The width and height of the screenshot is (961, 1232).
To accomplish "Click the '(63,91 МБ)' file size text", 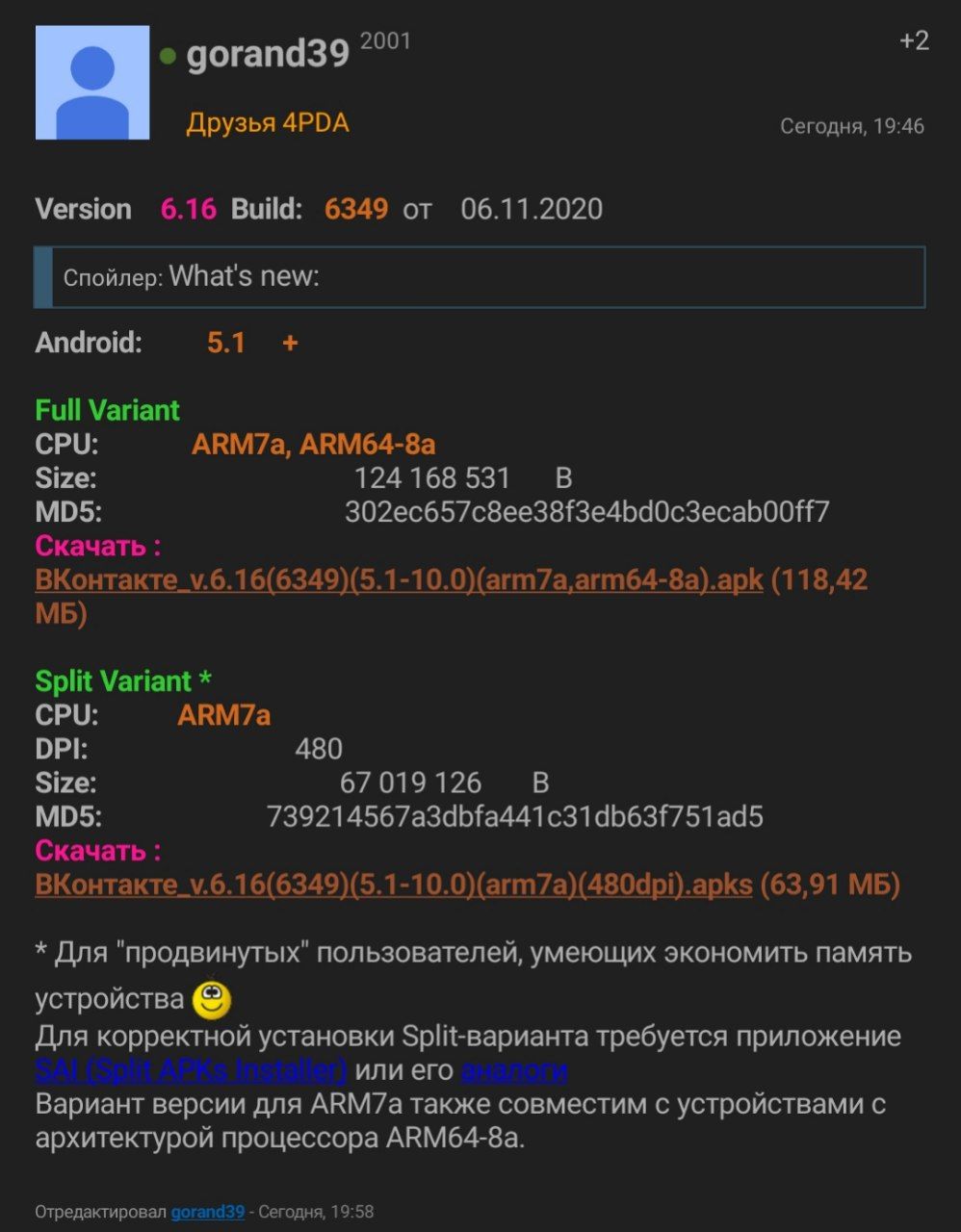I will tap(830, 885).
